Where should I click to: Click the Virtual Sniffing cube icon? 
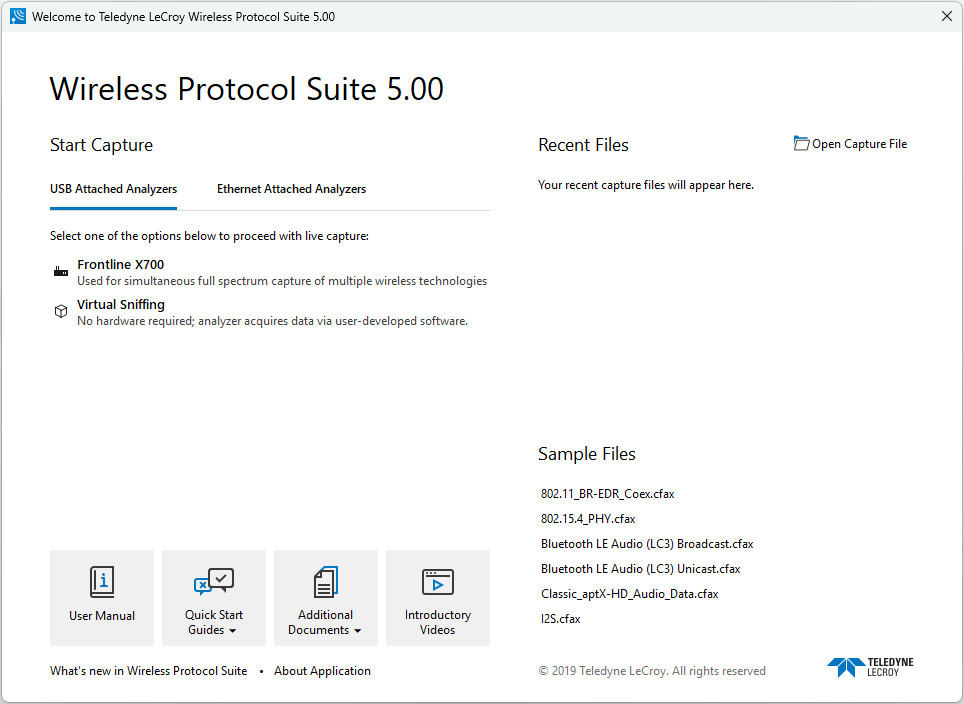pyautogui.click(x=61, y=311)
